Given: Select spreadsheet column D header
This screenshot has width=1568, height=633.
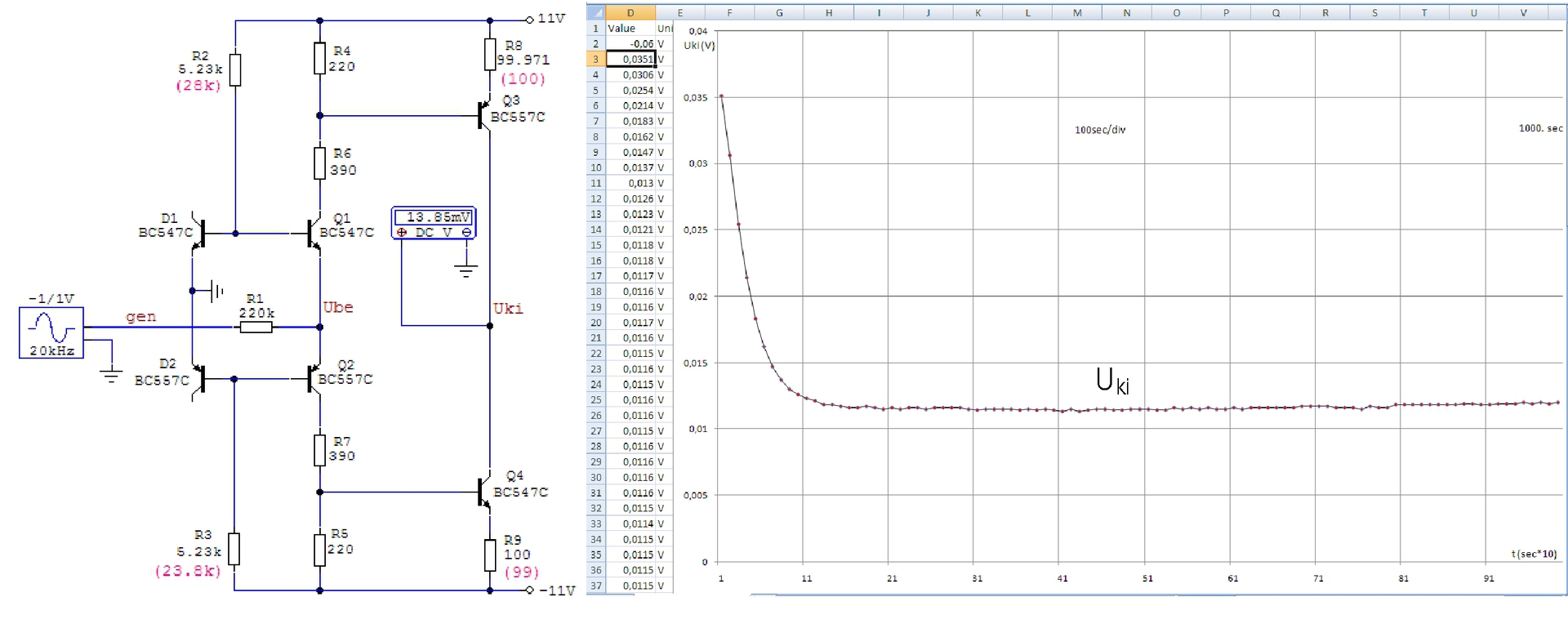Looking at the screenshot, I should pos(630,12).
